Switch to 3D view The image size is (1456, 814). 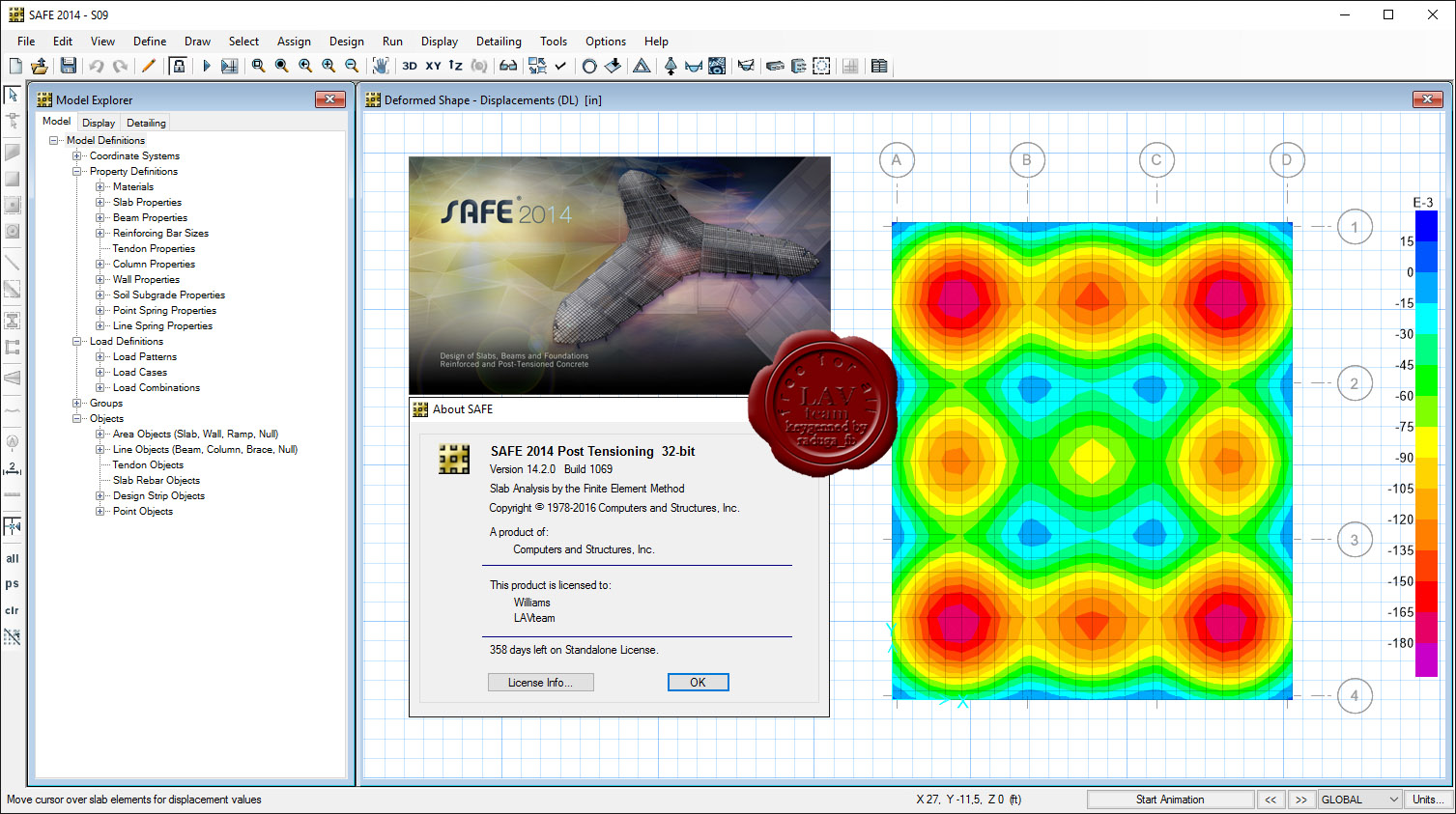point(410,66)
